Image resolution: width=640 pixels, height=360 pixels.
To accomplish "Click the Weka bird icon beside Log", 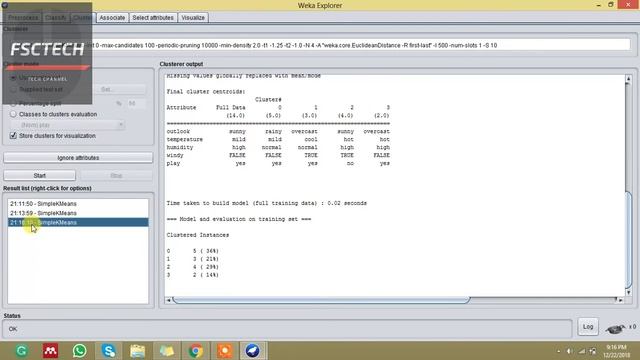I will pos(615,328).
